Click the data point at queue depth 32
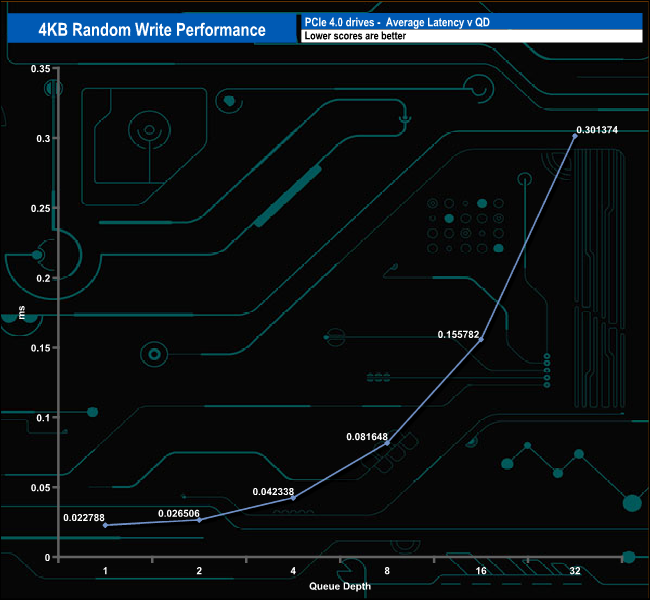 (x=575, y=136)
